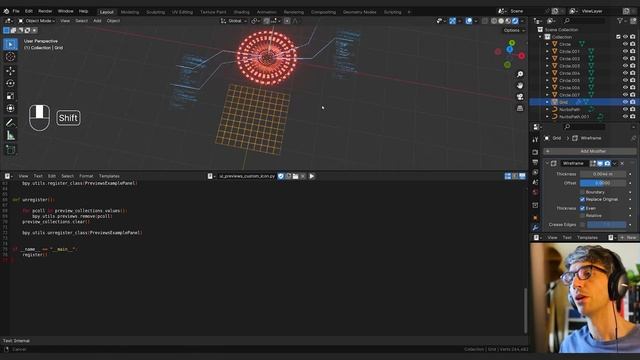Image resolution: width=640 pixels, height=360 pixels.
Task: Click the fake user shield icon
Action: [281, 176]
